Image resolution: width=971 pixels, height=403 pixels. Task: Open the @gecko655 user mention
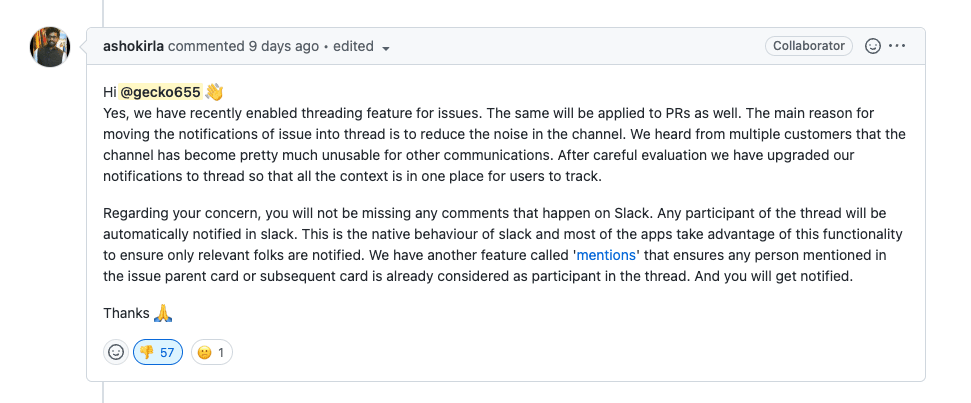[160, 92]
